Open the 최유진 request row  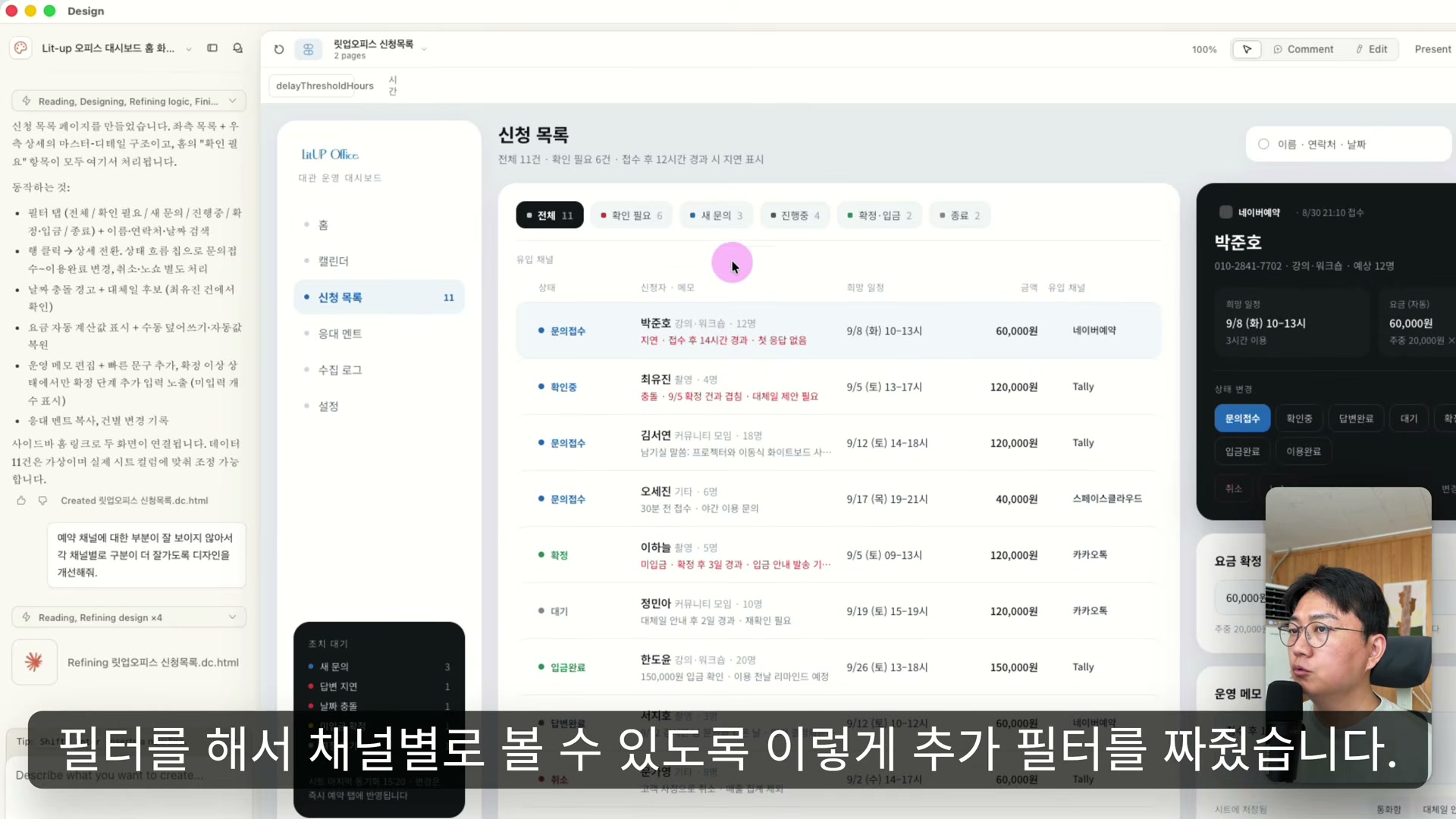[x=838, y=387]
